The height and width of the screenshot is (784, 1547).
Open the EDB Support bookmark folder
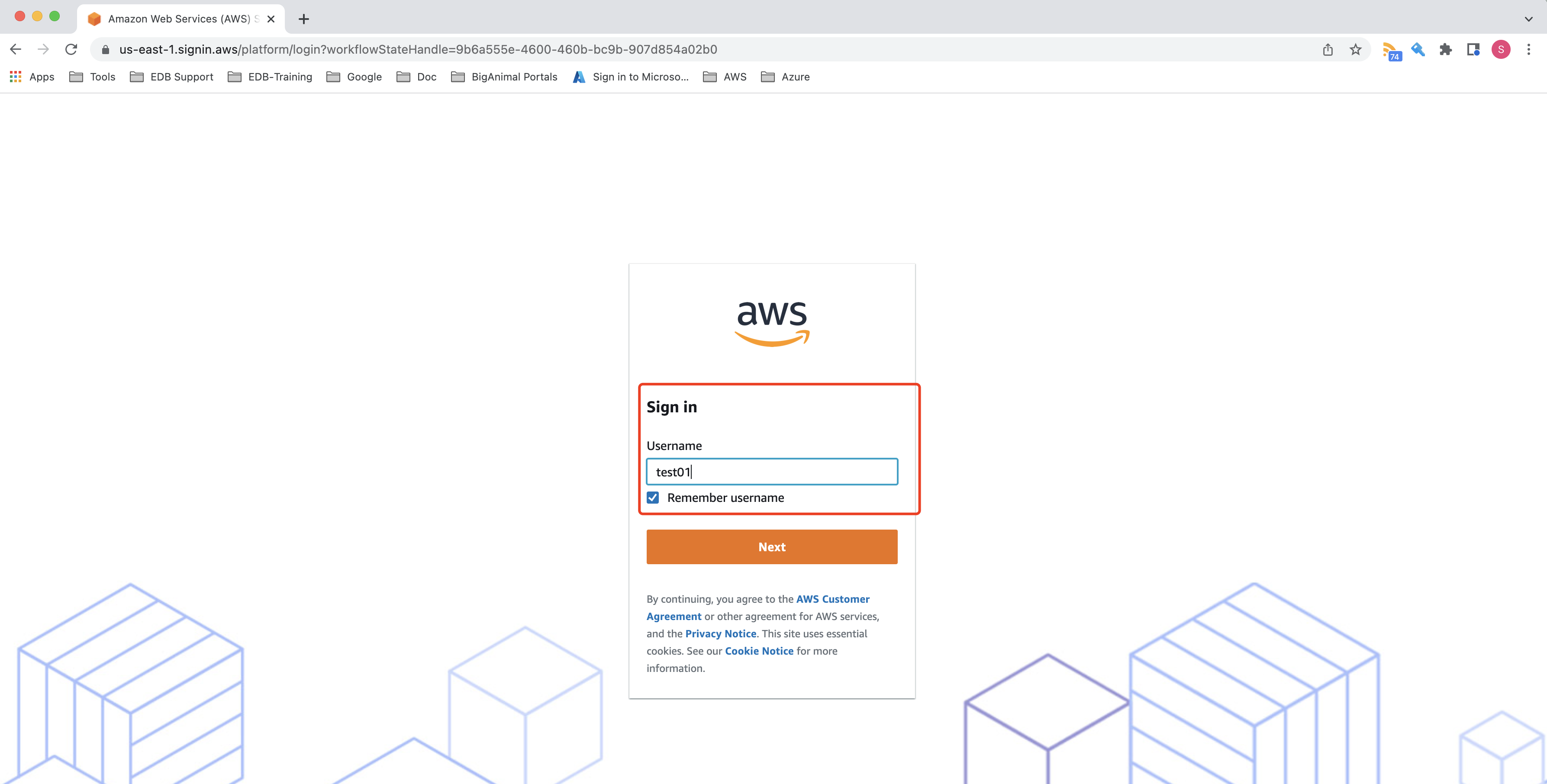click(x=172, y=77)
